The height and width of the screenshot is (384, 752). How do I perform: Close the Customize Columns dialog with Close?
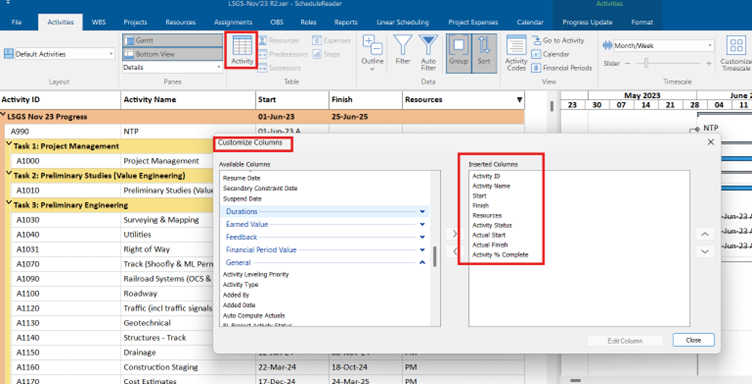693,340
